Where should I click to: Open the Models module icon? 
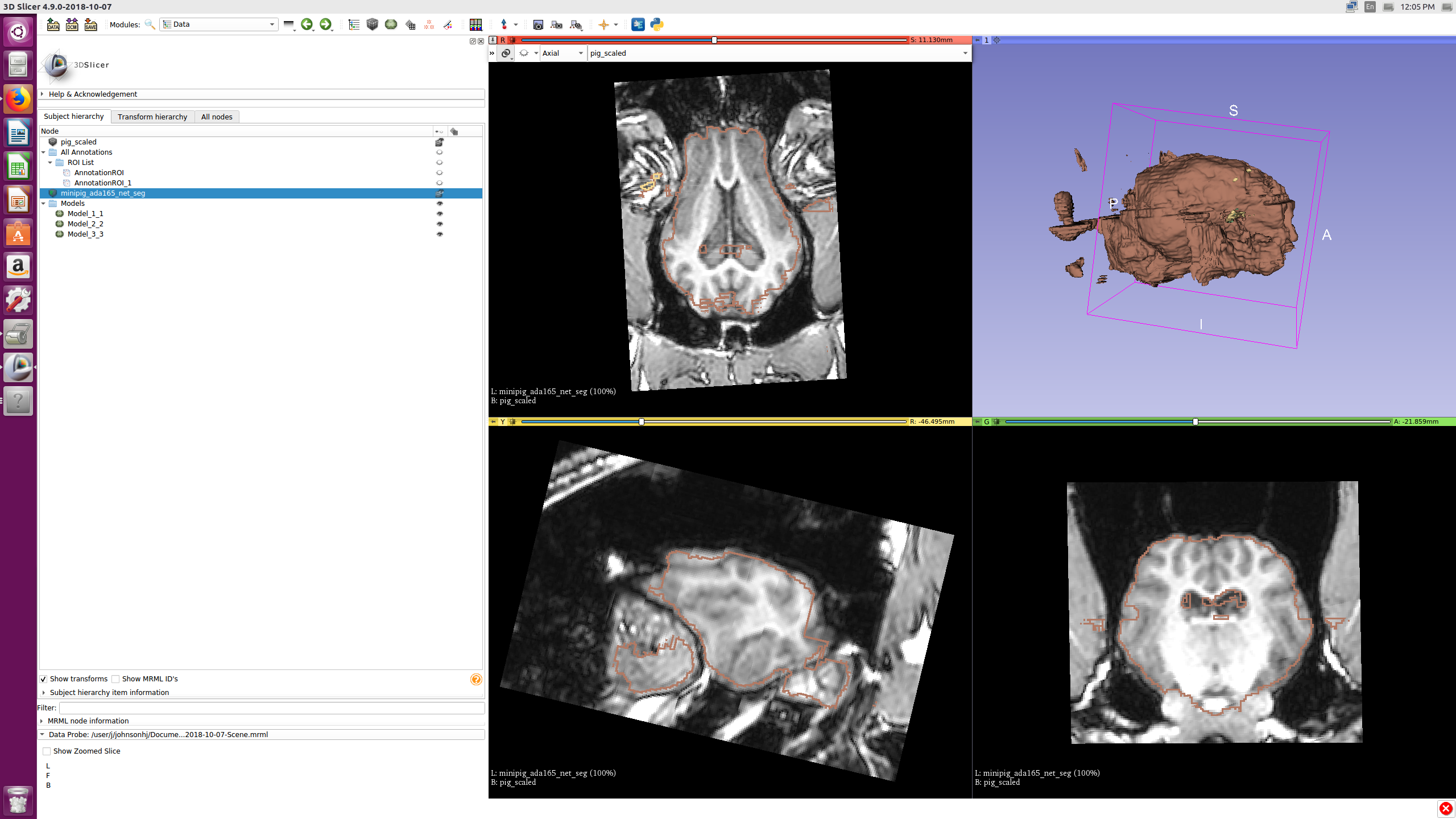tap(391, 24)
